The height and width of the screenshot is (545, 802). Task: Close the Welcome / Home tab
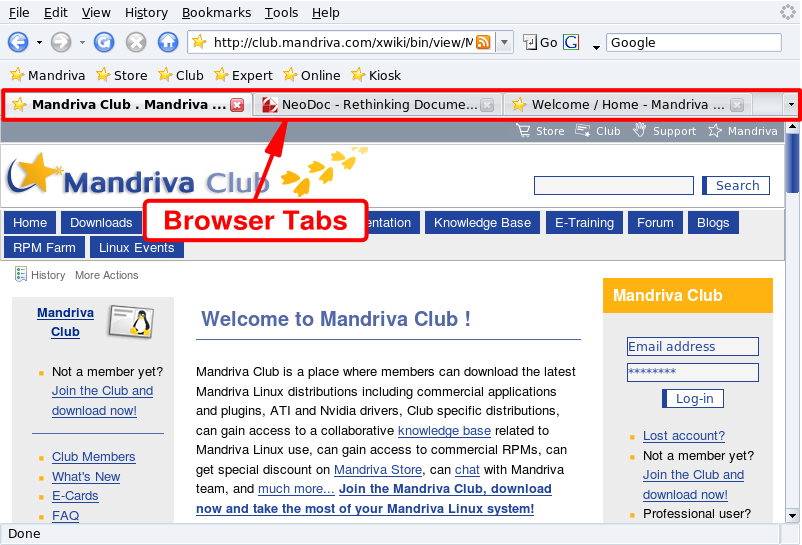[x=737, y=105]
